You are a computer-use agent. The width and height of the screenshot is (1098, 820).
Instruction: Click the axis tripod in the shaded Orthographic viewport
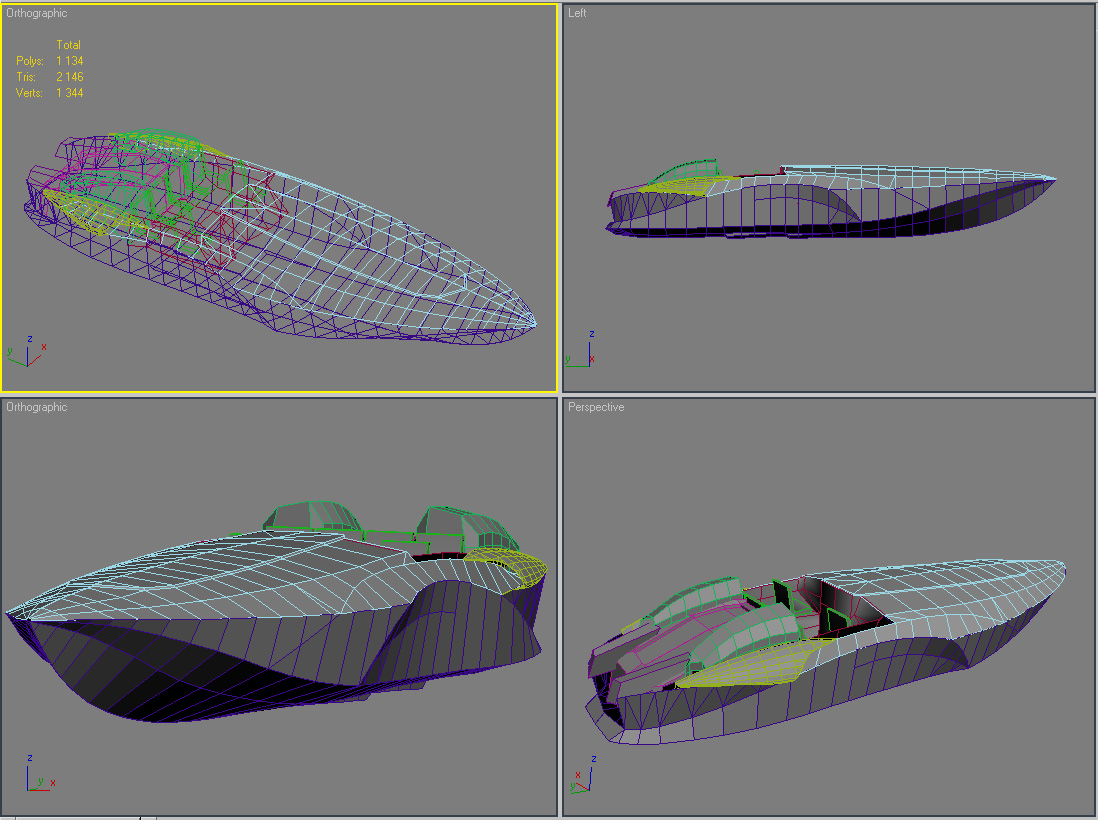(x=40, y=773)
